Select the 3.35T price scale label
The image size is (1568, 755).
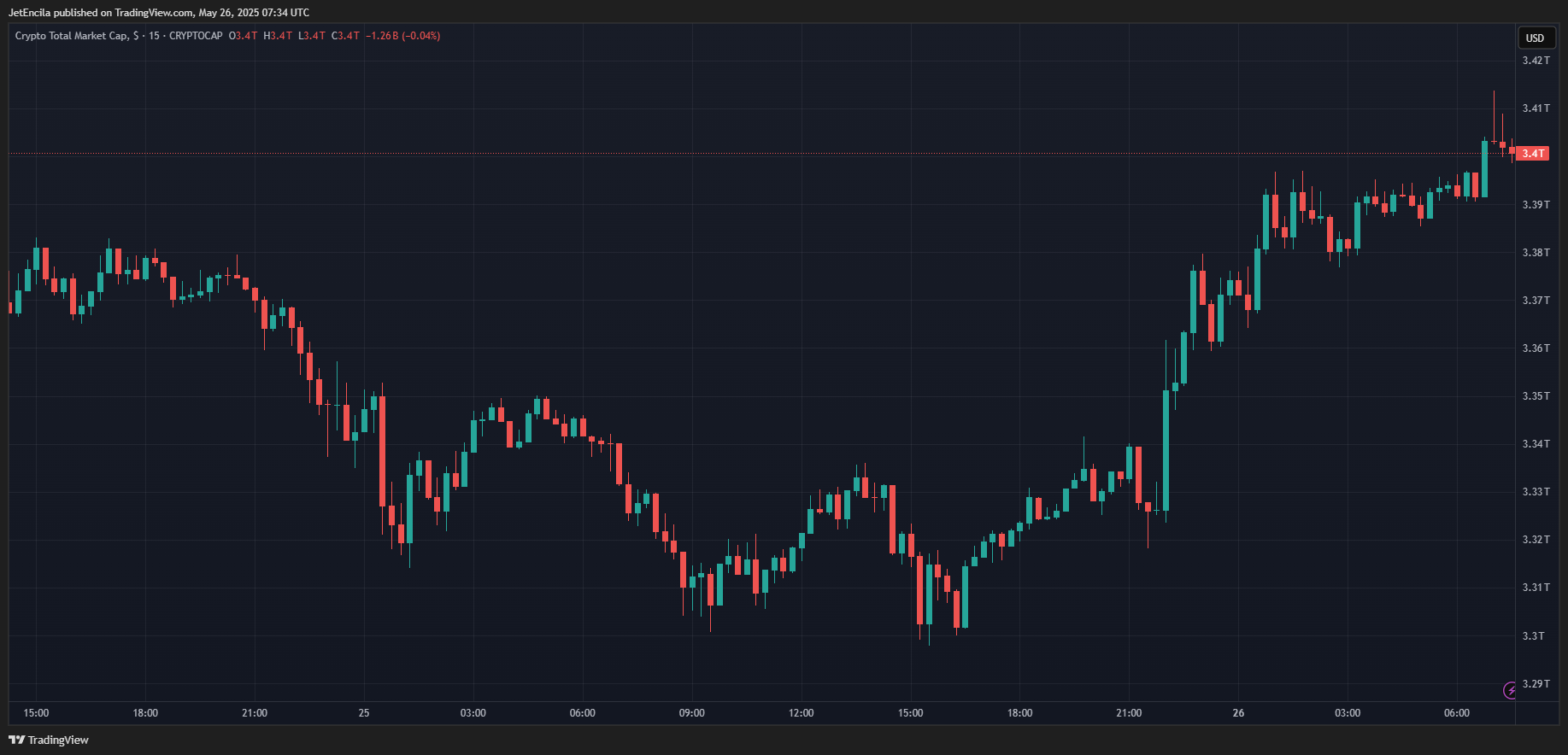[x=1536, y=396]
